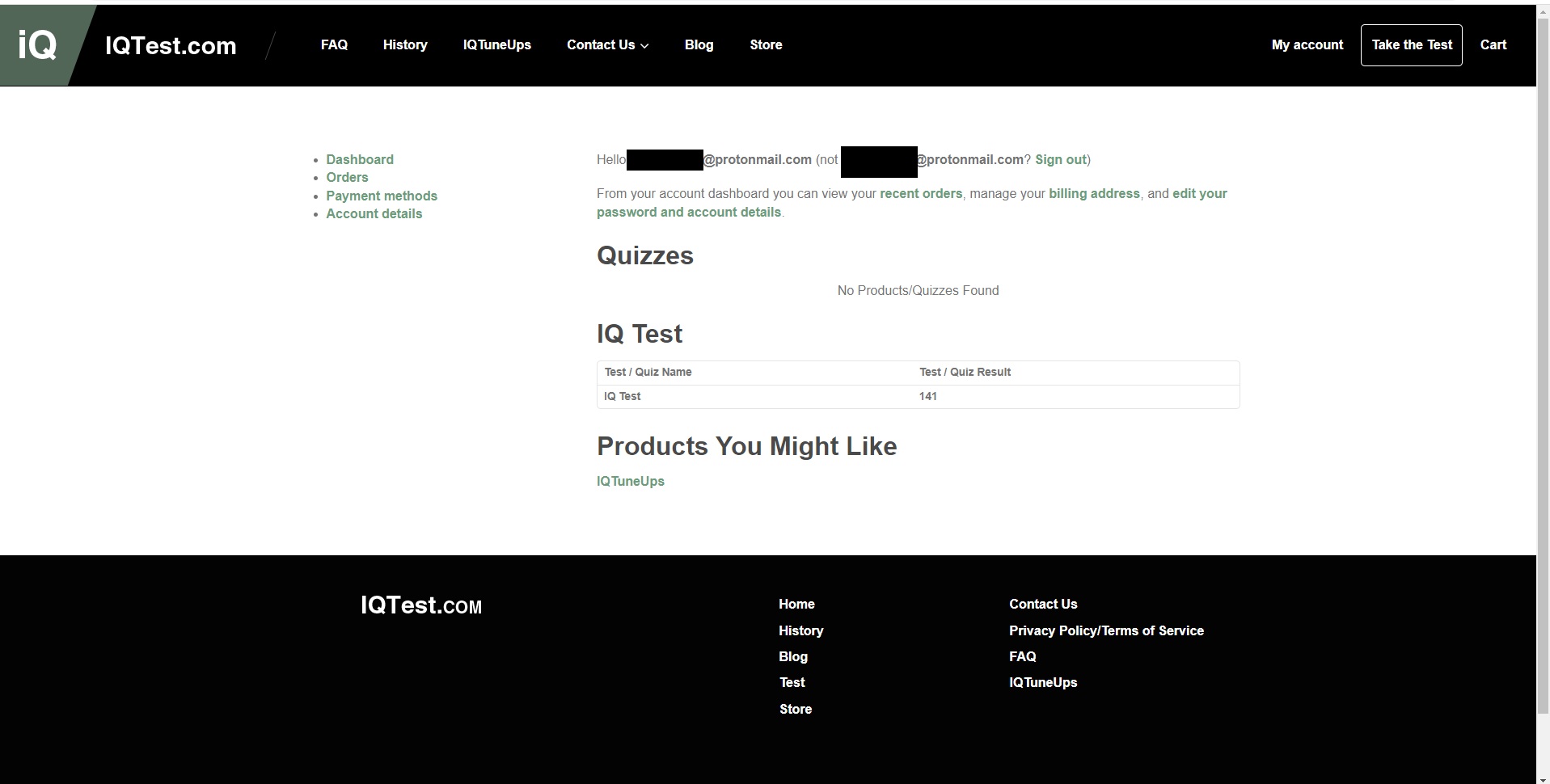
Task: Open History in the footer
Action: click(800, 630)
